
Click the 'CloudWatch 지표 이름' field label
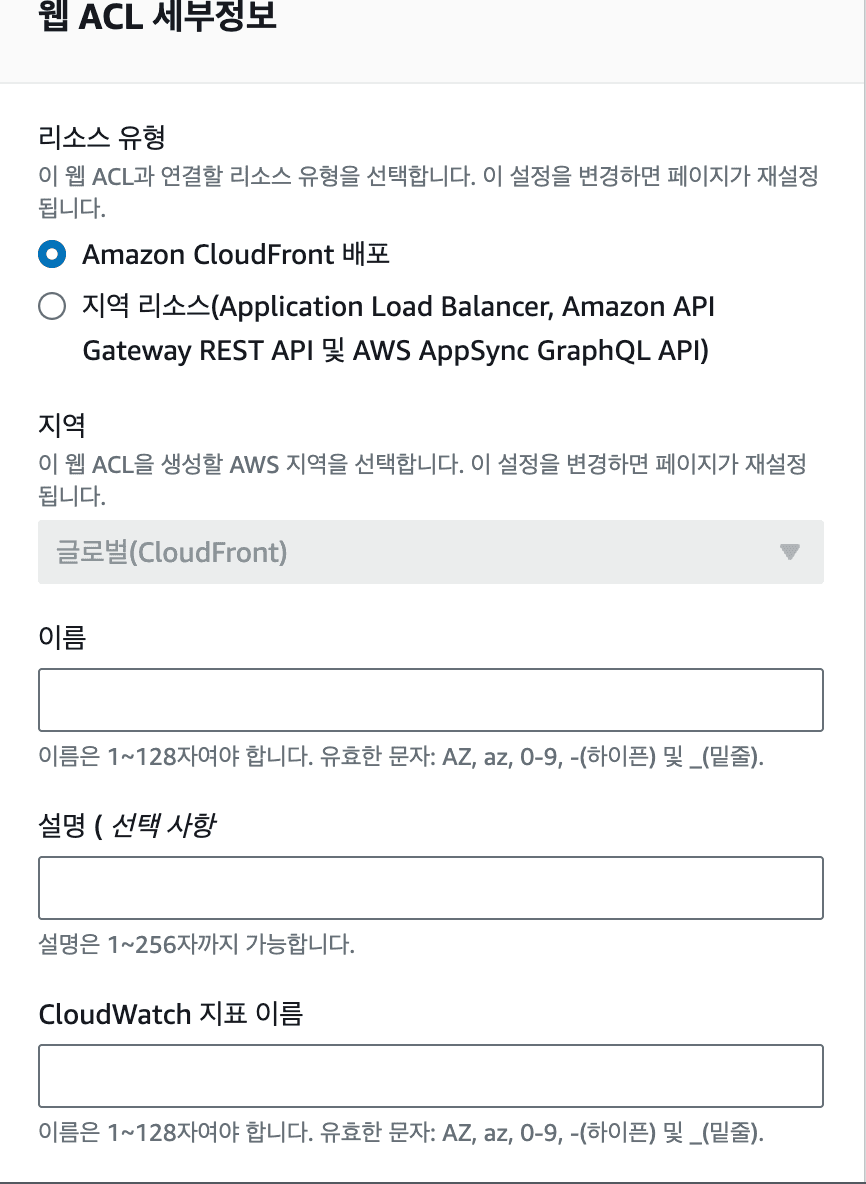point(171,1013)
